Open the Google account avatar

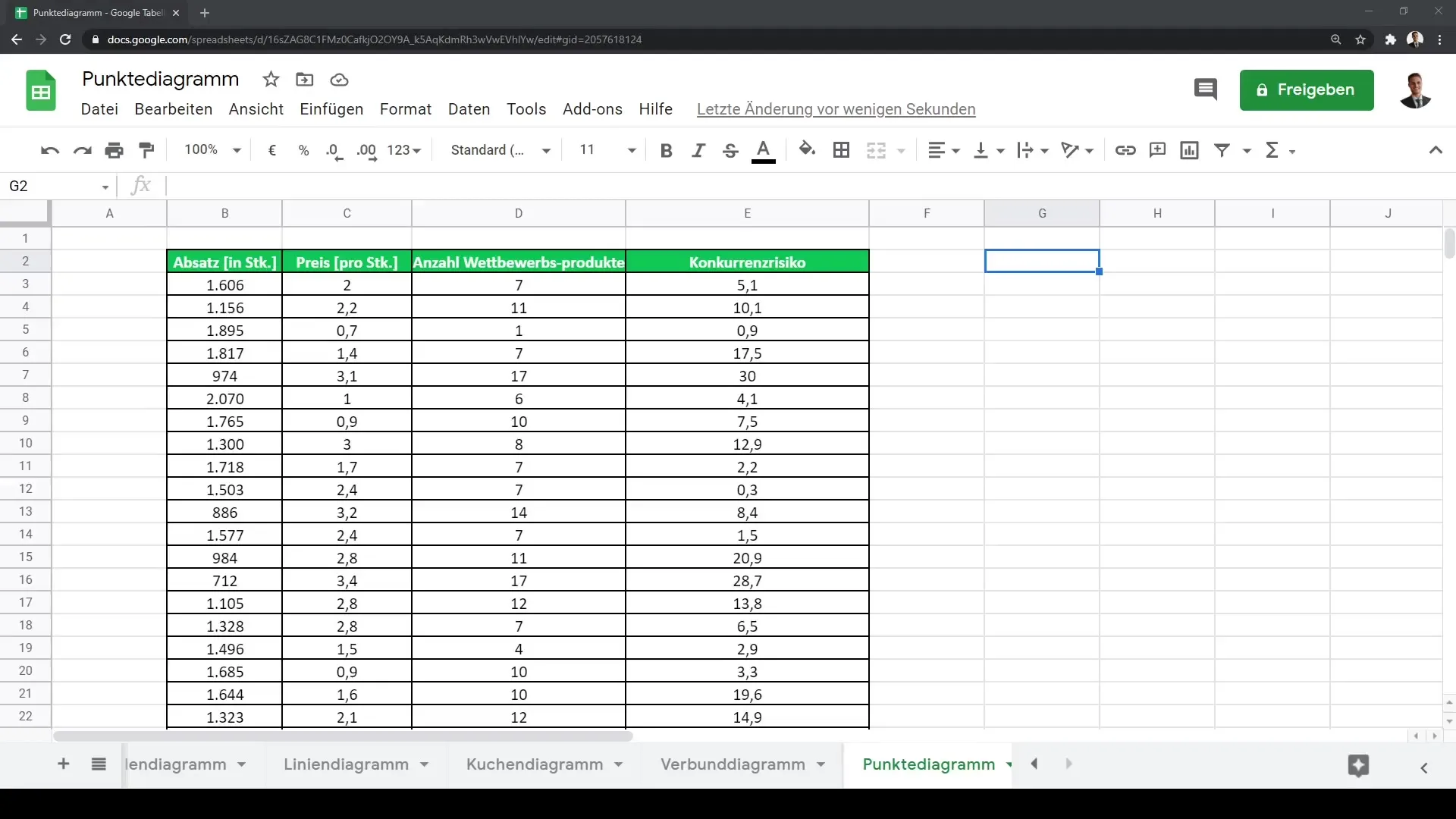(x=1415, y=90)
